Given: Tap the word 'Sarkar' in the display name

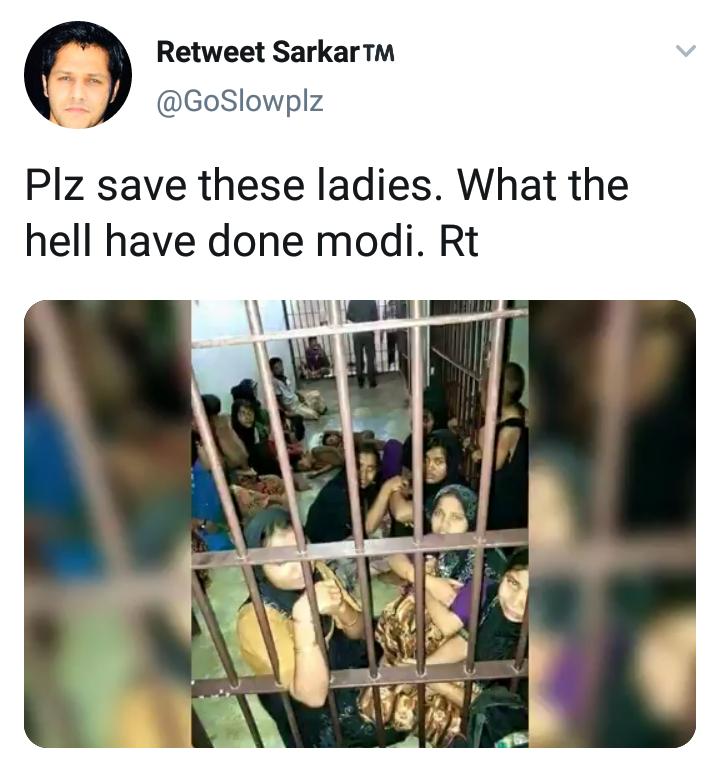Looking at the screenshot, I should tap(314, 52).
